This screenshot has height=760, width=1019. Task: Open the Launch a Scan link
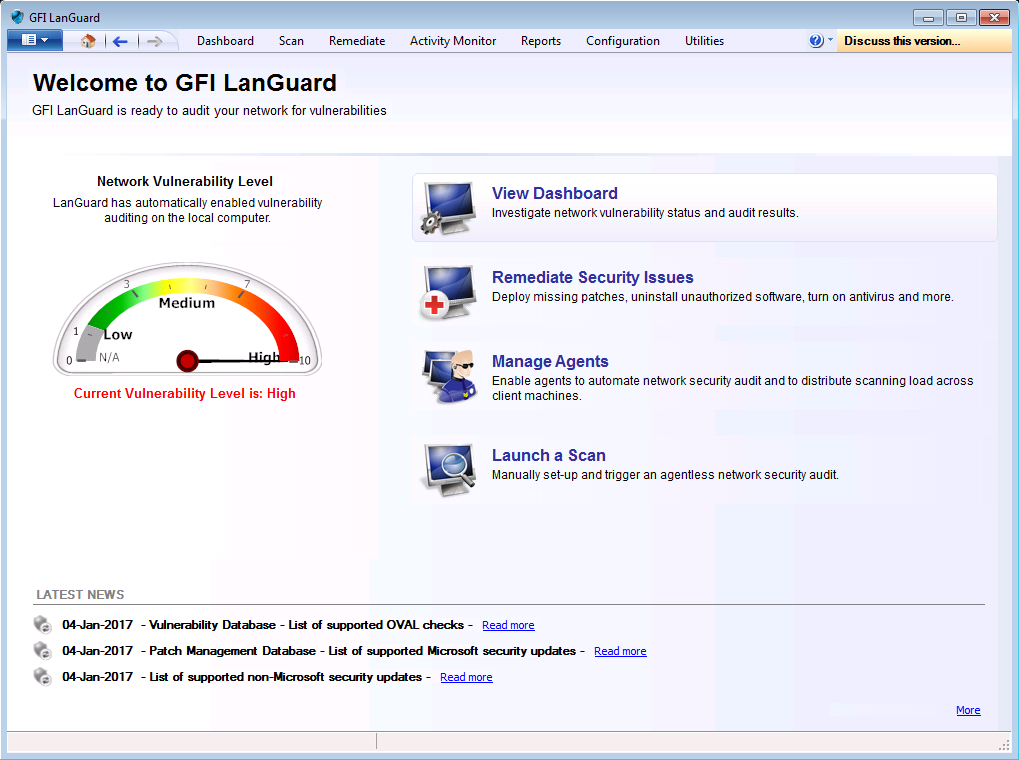point(548,455)
